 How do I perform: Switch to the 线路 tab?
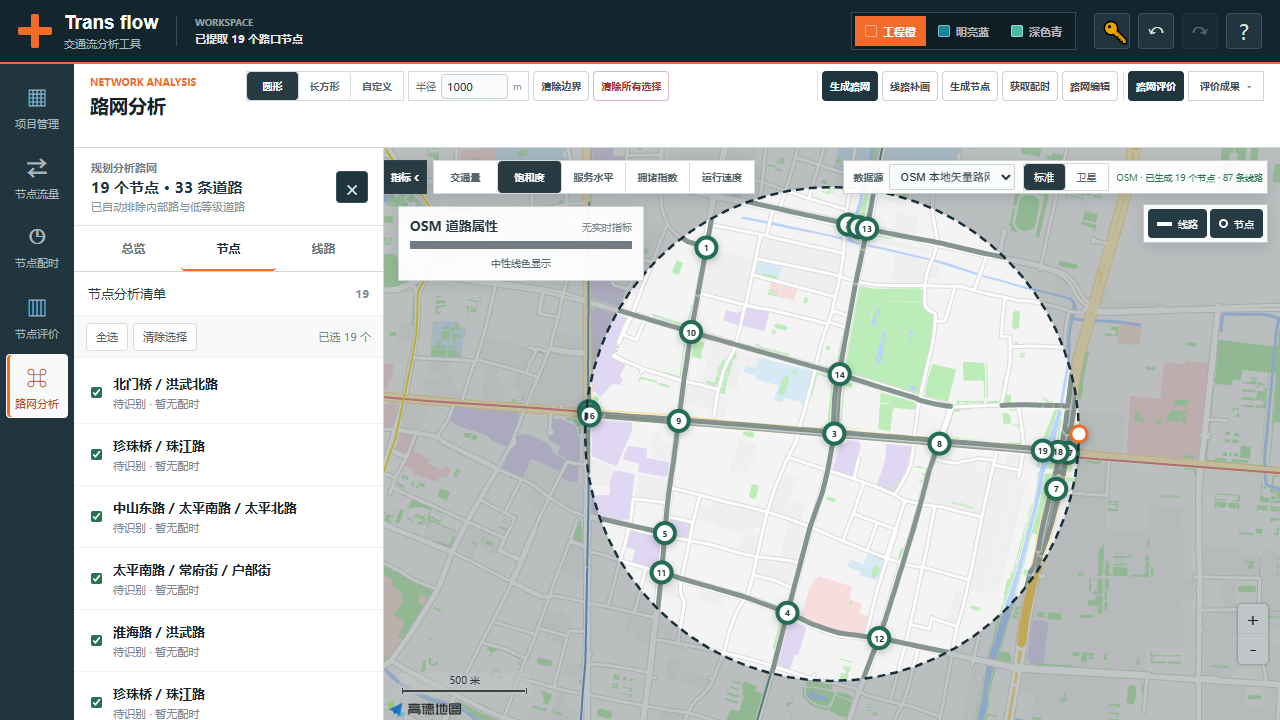click(323, 248)
